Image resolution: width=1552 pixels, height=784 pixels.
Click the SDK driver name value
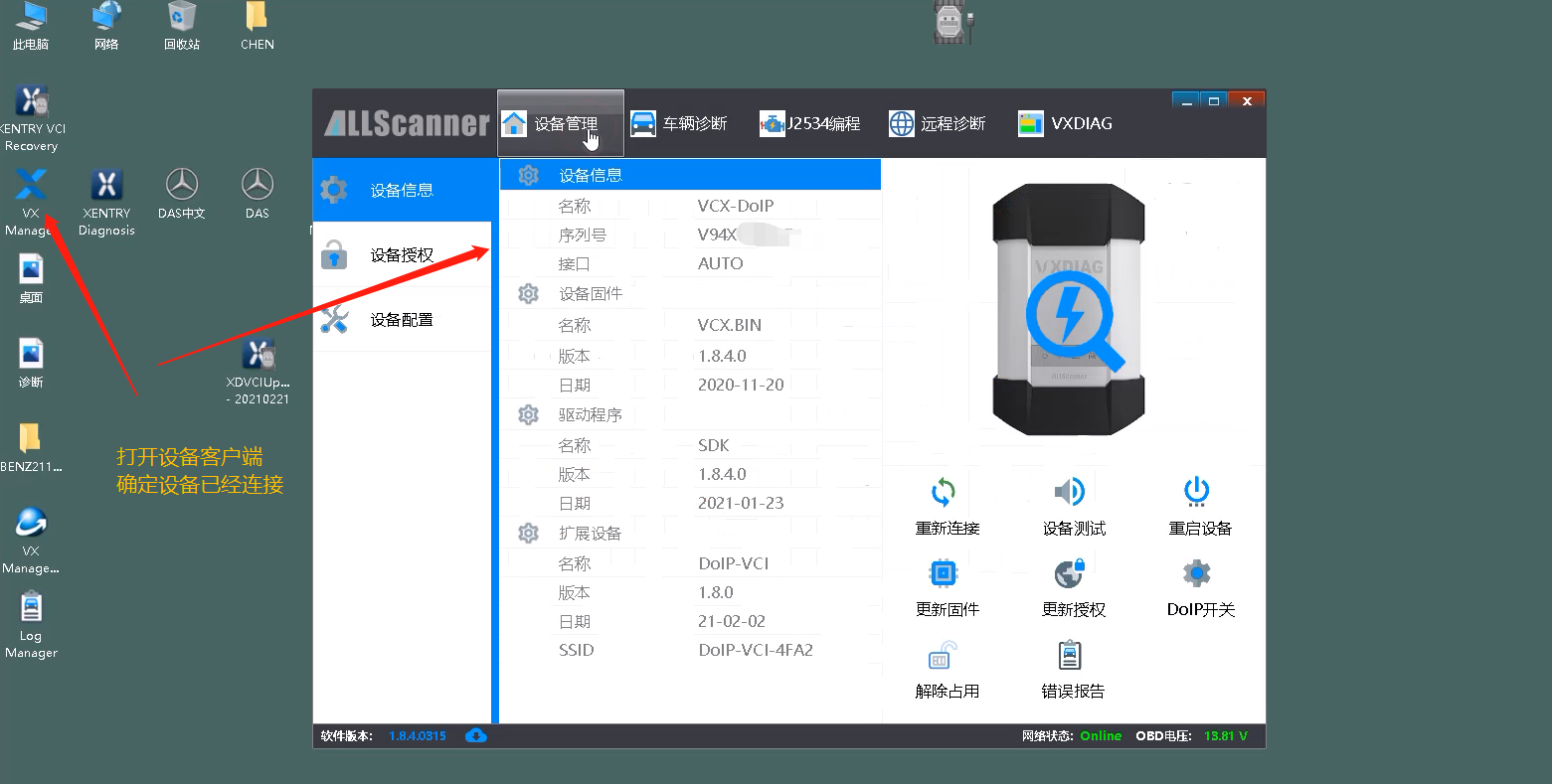[714, 445]
